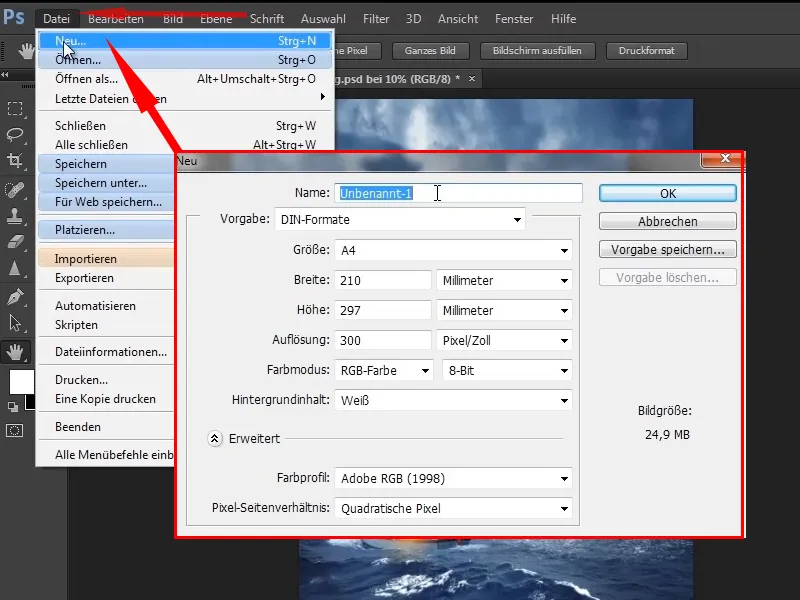800x600 pixels.
Task: Select the Eraser tool
Action: (15, 242)
